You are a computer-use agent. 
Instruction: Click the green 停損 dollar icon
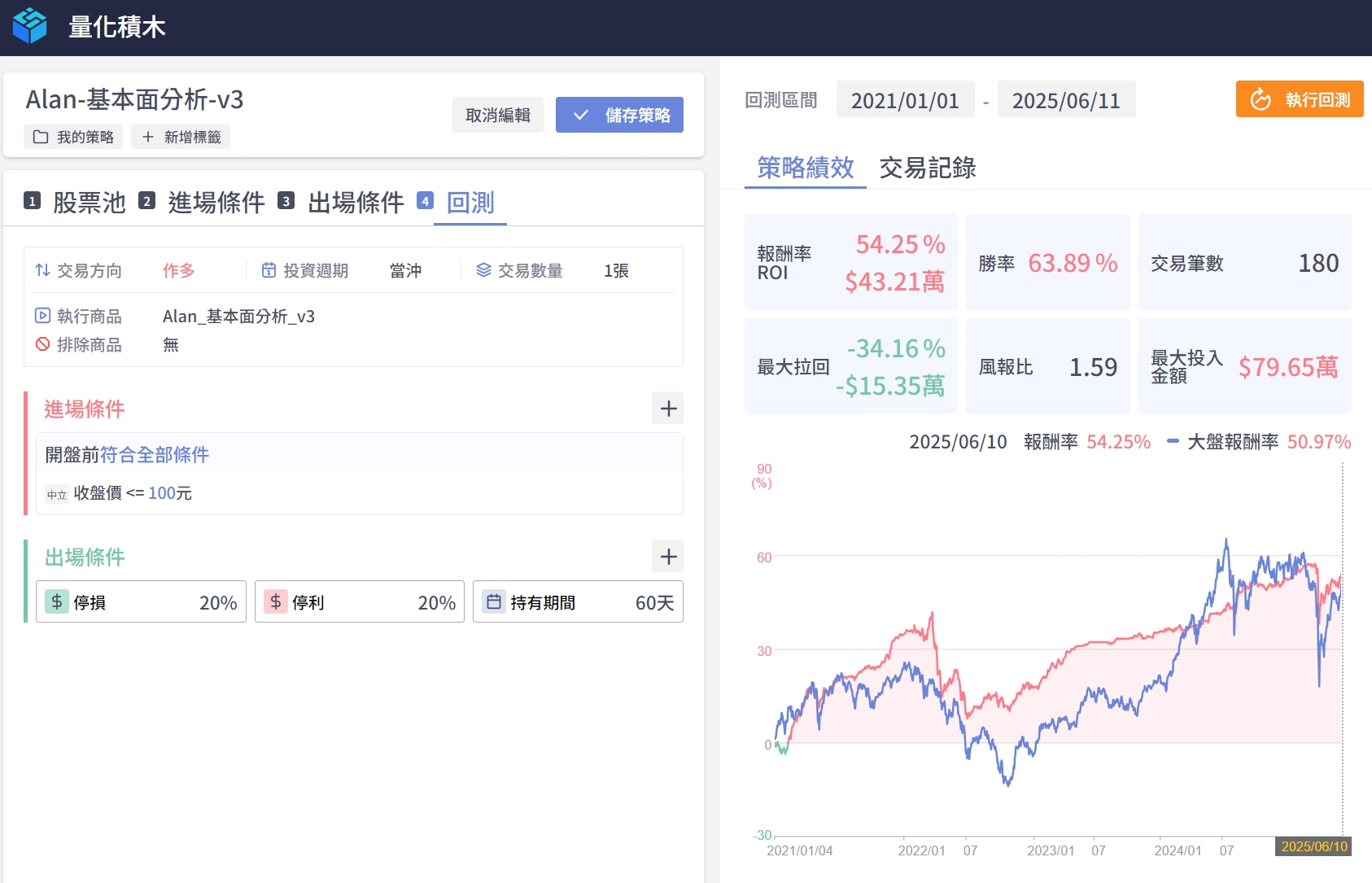57,602
